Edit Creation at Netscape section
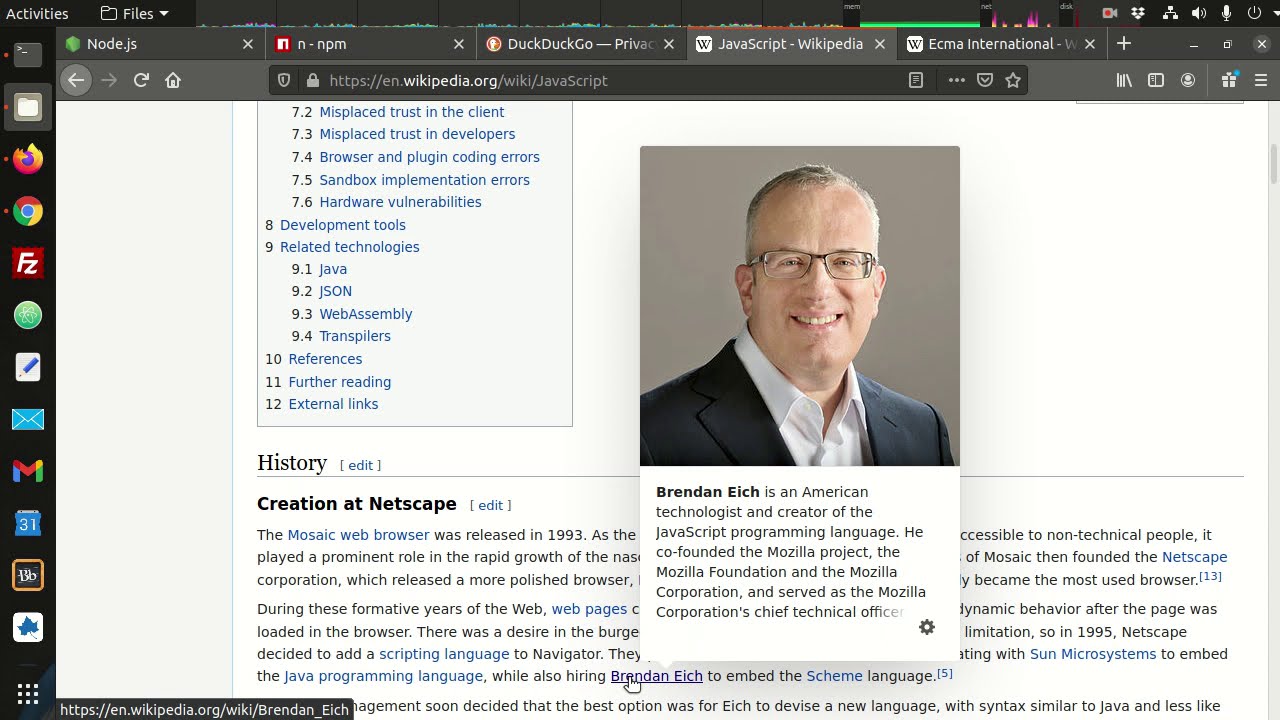Viewport: 1280px width, 720px height. 490,505
